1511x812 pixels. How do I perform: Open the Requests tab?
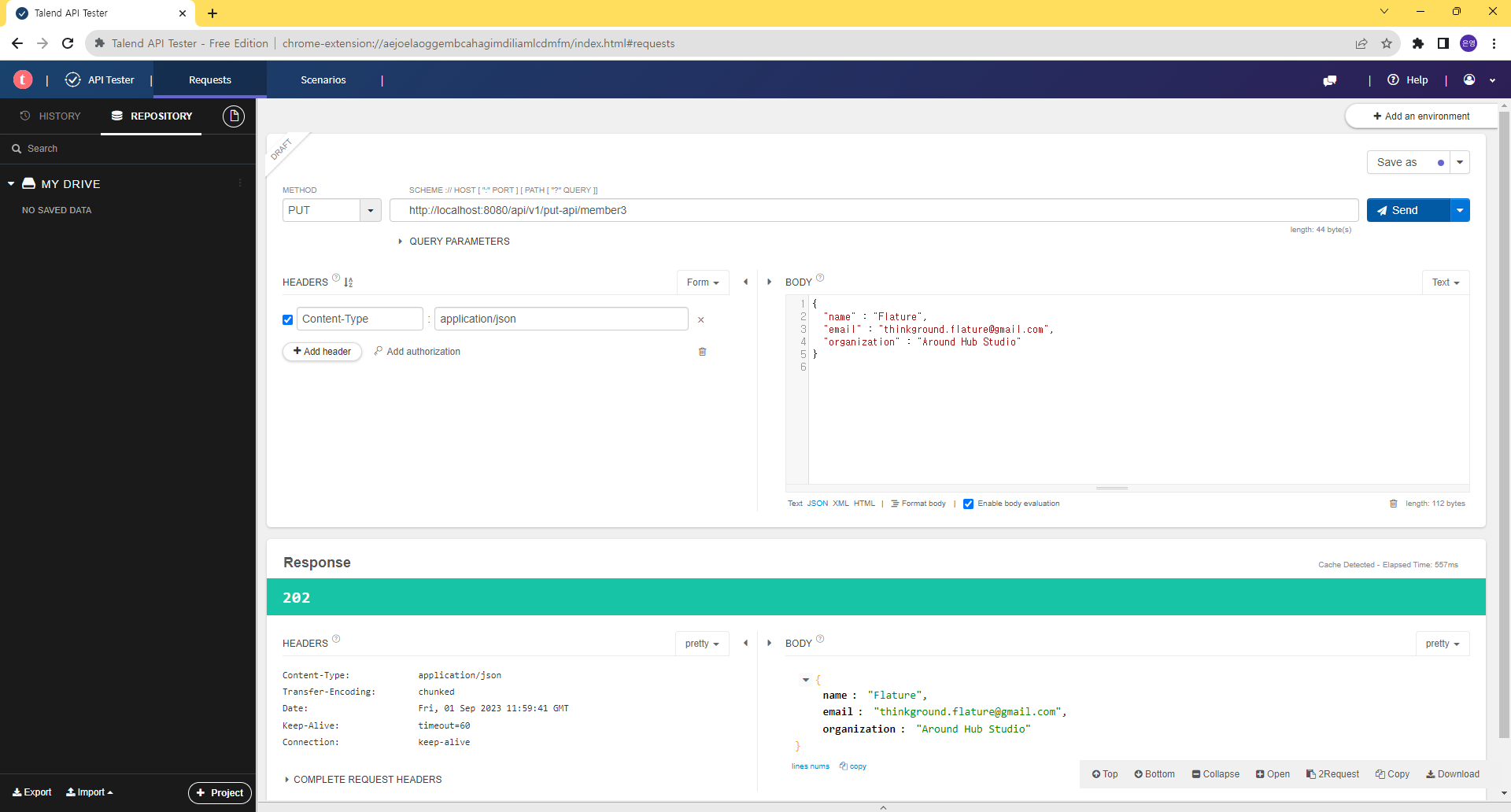click(210, 79)
